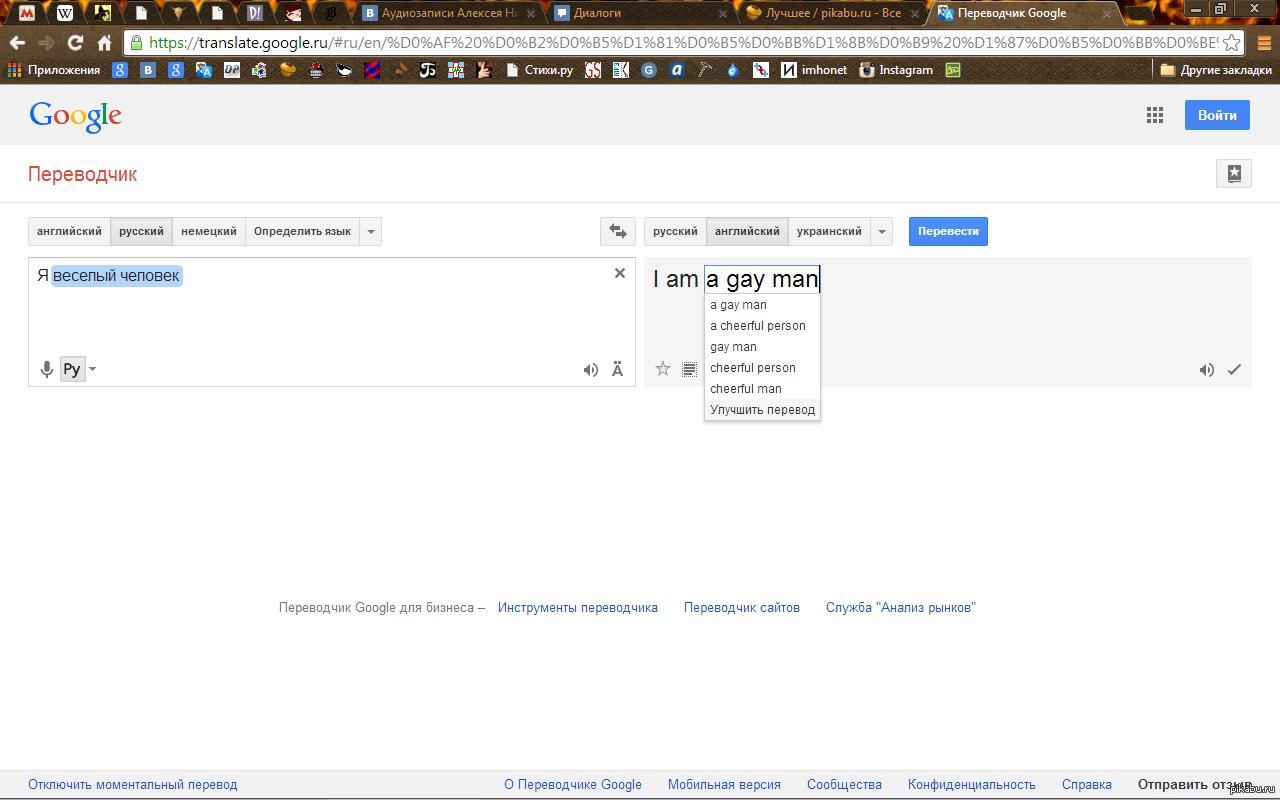Pick 'a cheerful person' from suggestions

pyautogui.click(x=758, y=326)
